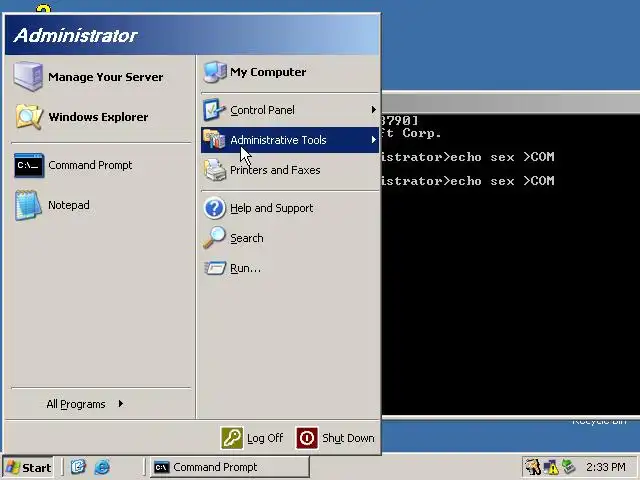Expand All Programs arrow

click(120, 404)
